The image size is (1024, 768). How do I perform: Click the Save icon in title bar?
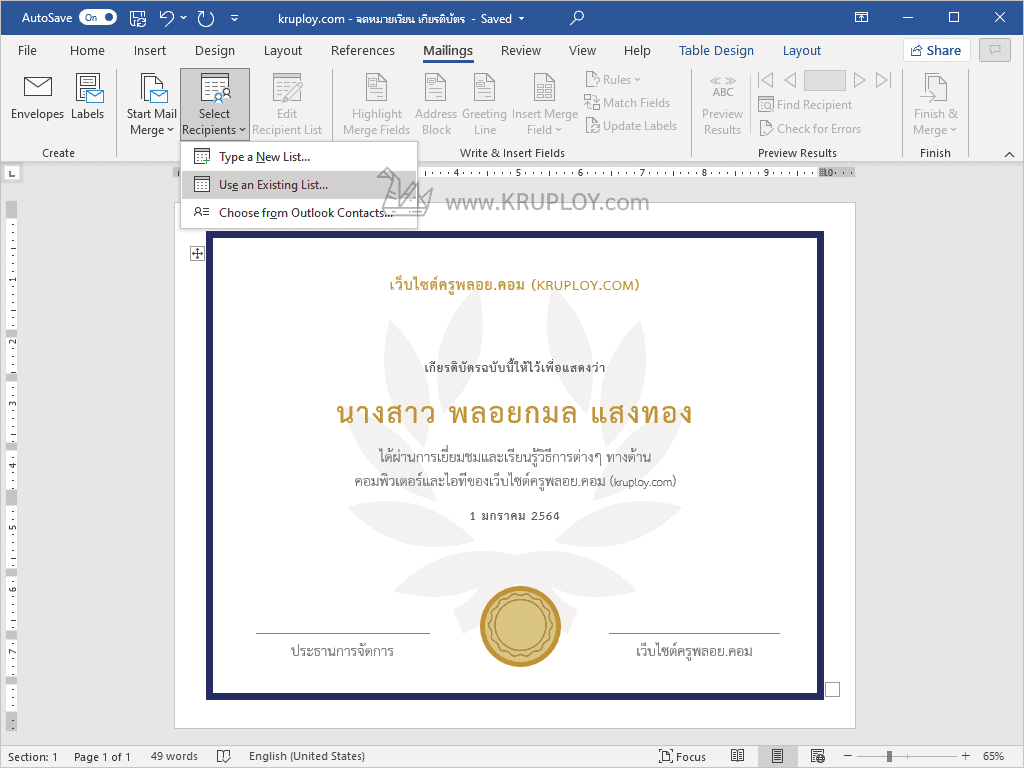(x=138, y=18)
